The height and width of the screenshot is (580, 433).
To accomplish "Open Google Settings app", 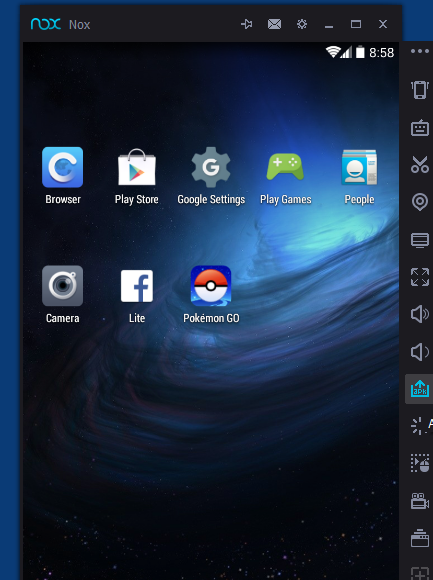I will click(x=211, y=167).
